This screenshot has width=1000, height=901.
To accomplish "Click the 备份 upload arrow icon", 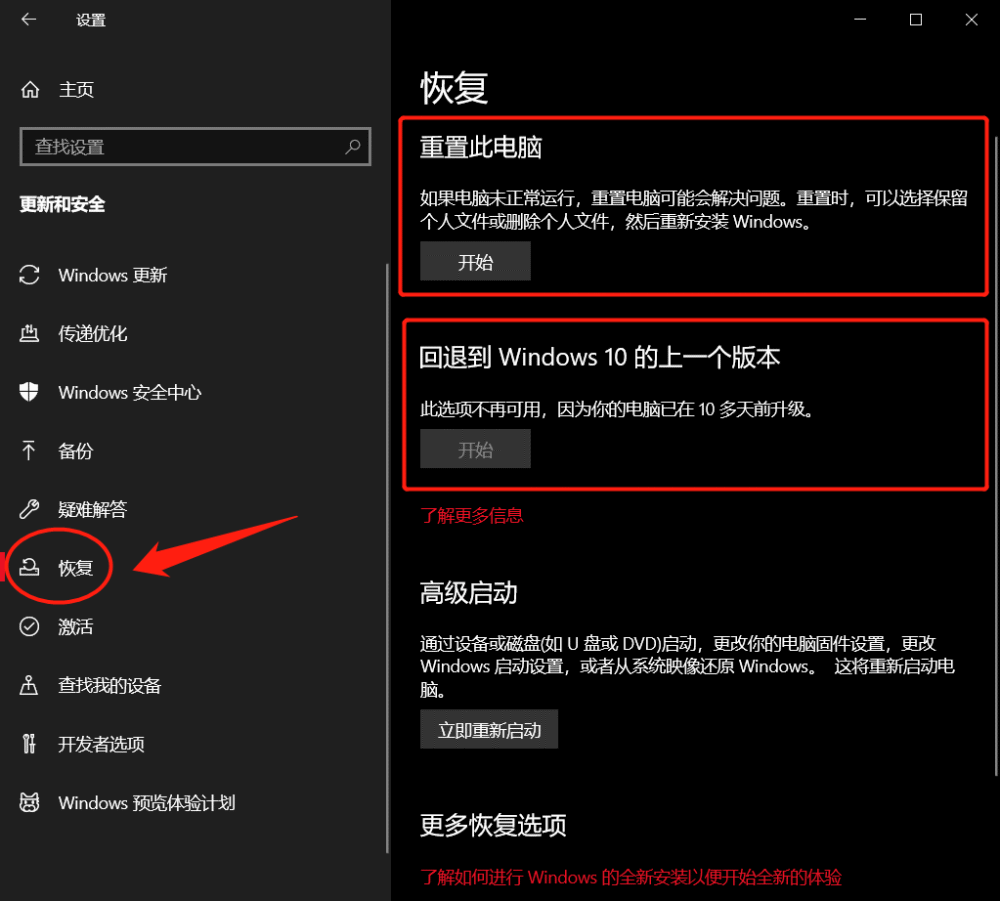I will [x=29, y=451].
